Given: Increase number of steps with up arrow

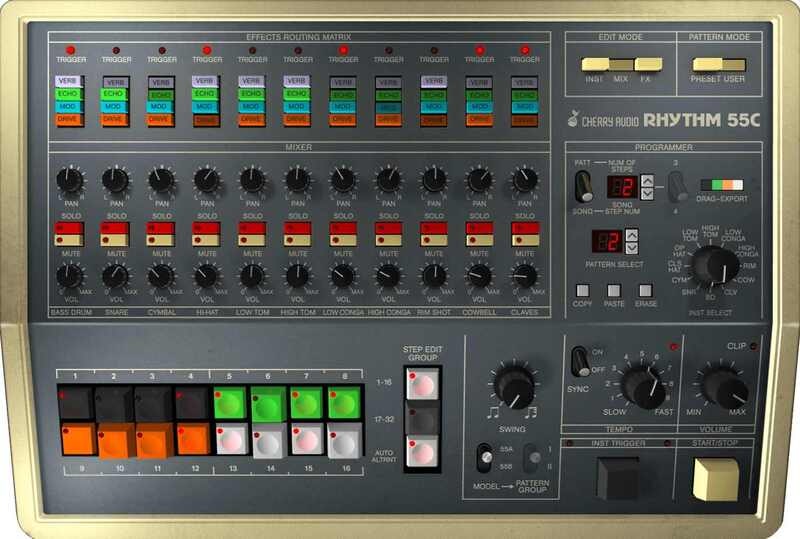Looking at the screenshot, I should point(648,181).
